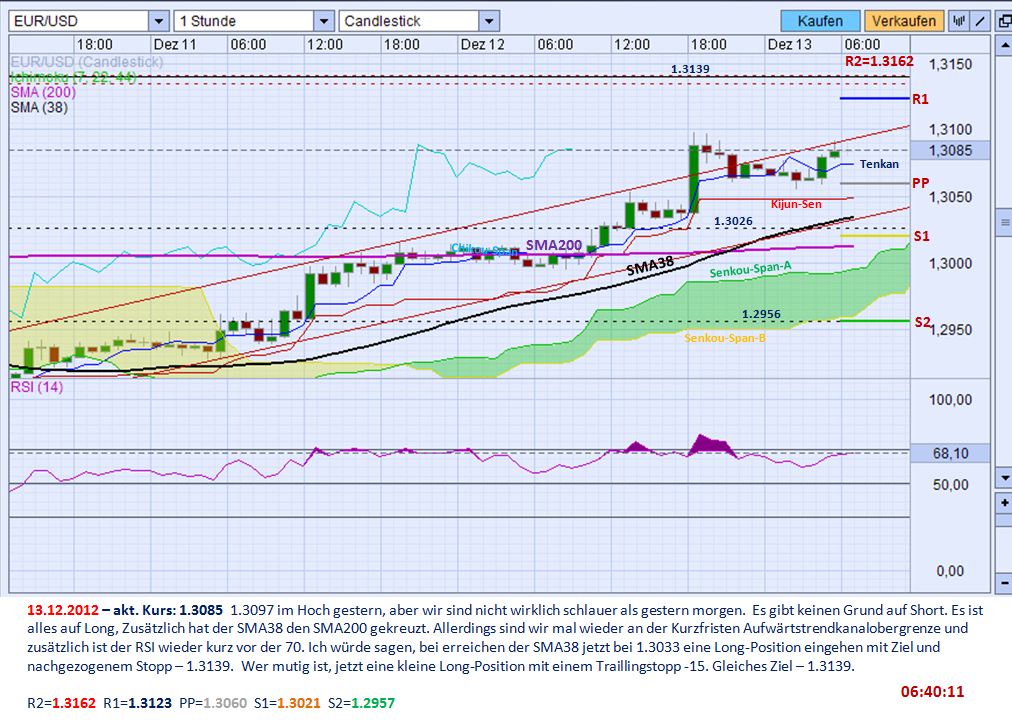Click the Dez 13 date on time axis
The image size is (1012, 728).
[789, 45]
